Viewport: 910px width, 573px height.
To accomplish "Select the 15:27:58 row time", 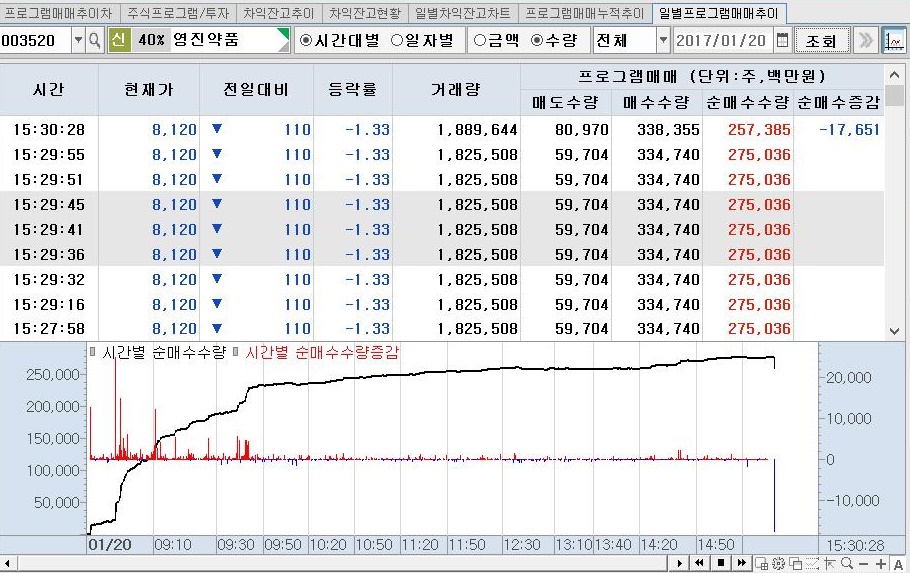I will click(49, 329).
